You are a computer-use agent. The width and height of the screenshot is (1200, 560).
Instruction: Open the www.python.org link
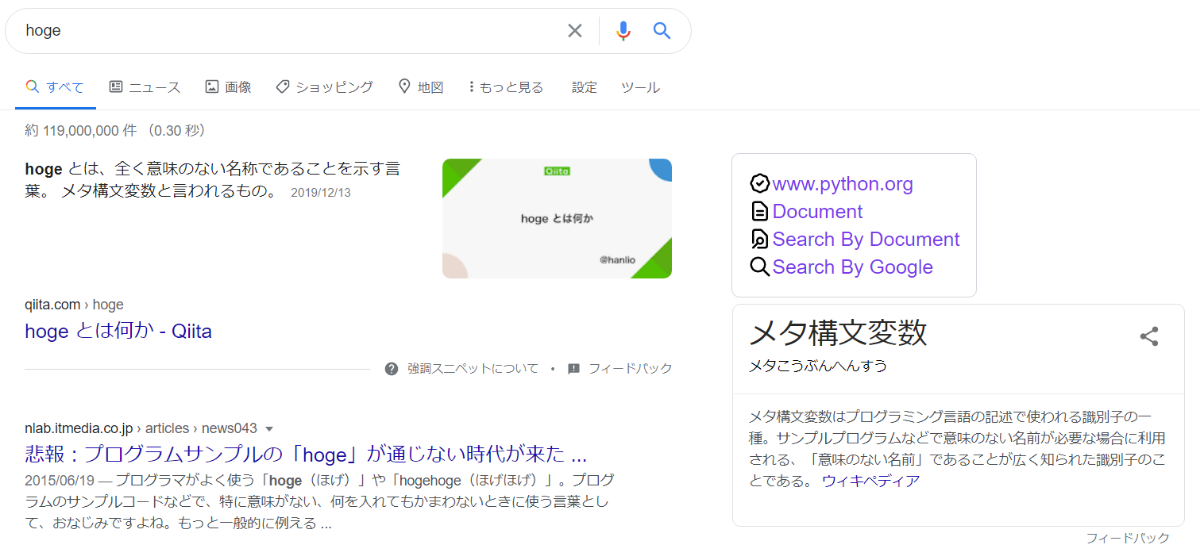[x=843, y=184]
